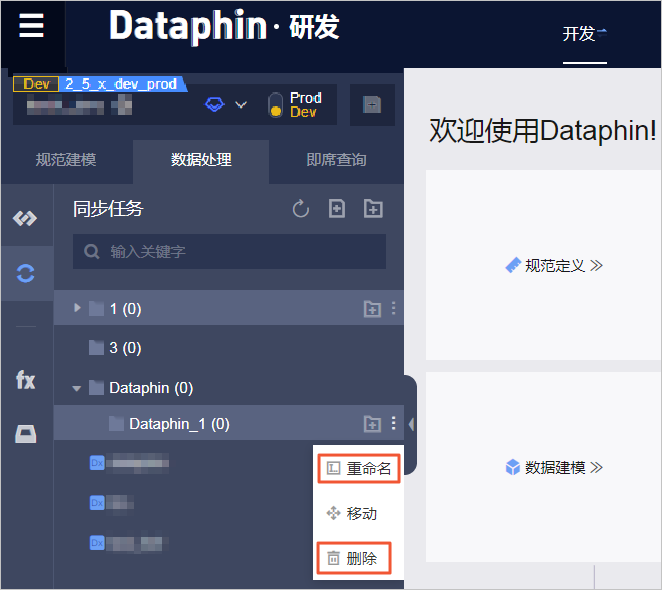The image size is (662, 590).
Task: Choose 移动 in context menu
Action: [352, 514]
